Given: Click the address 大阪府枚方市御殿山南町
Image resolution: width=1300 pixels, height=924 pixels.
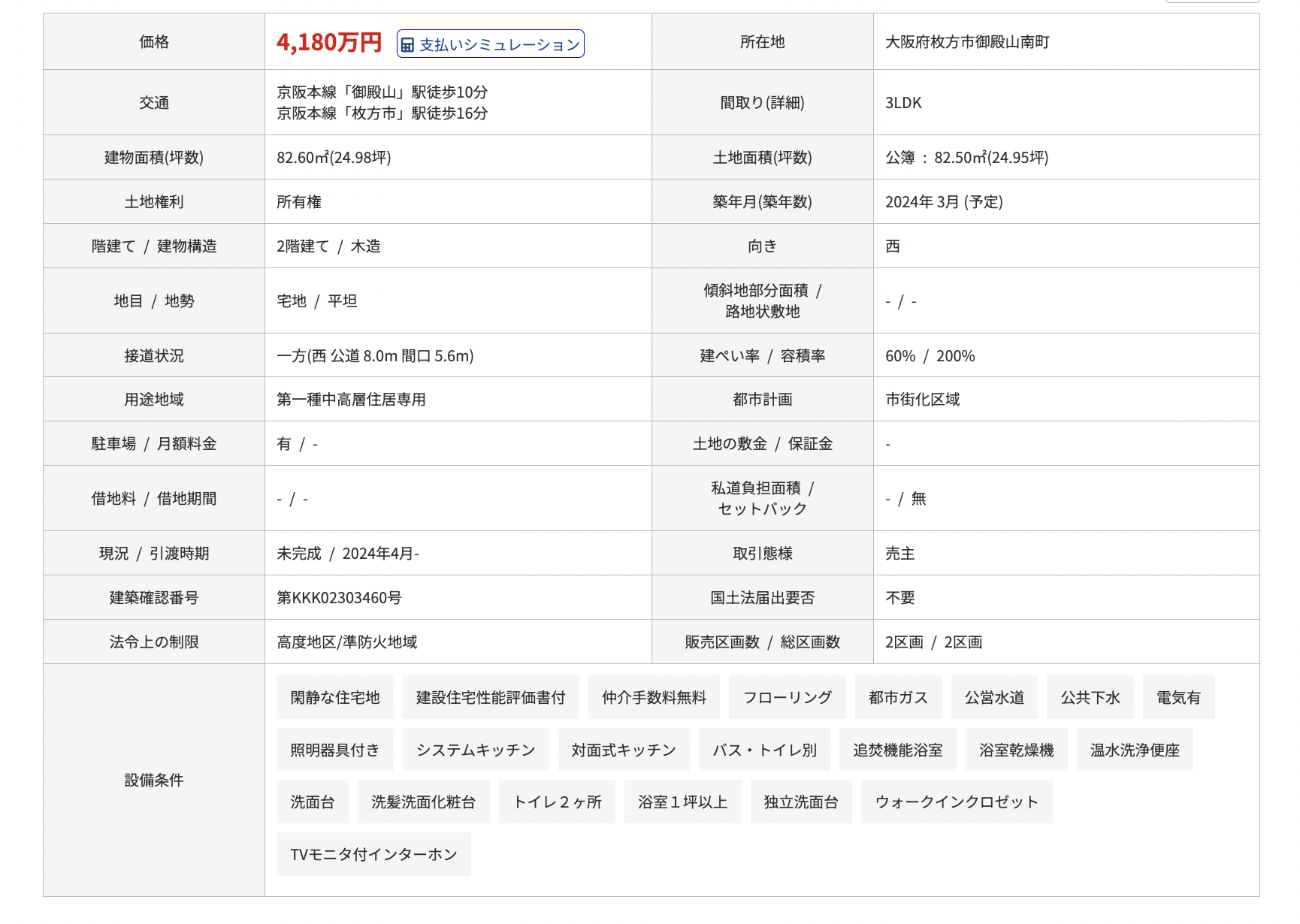Looking at the screenshot, I should pos(967,42).
